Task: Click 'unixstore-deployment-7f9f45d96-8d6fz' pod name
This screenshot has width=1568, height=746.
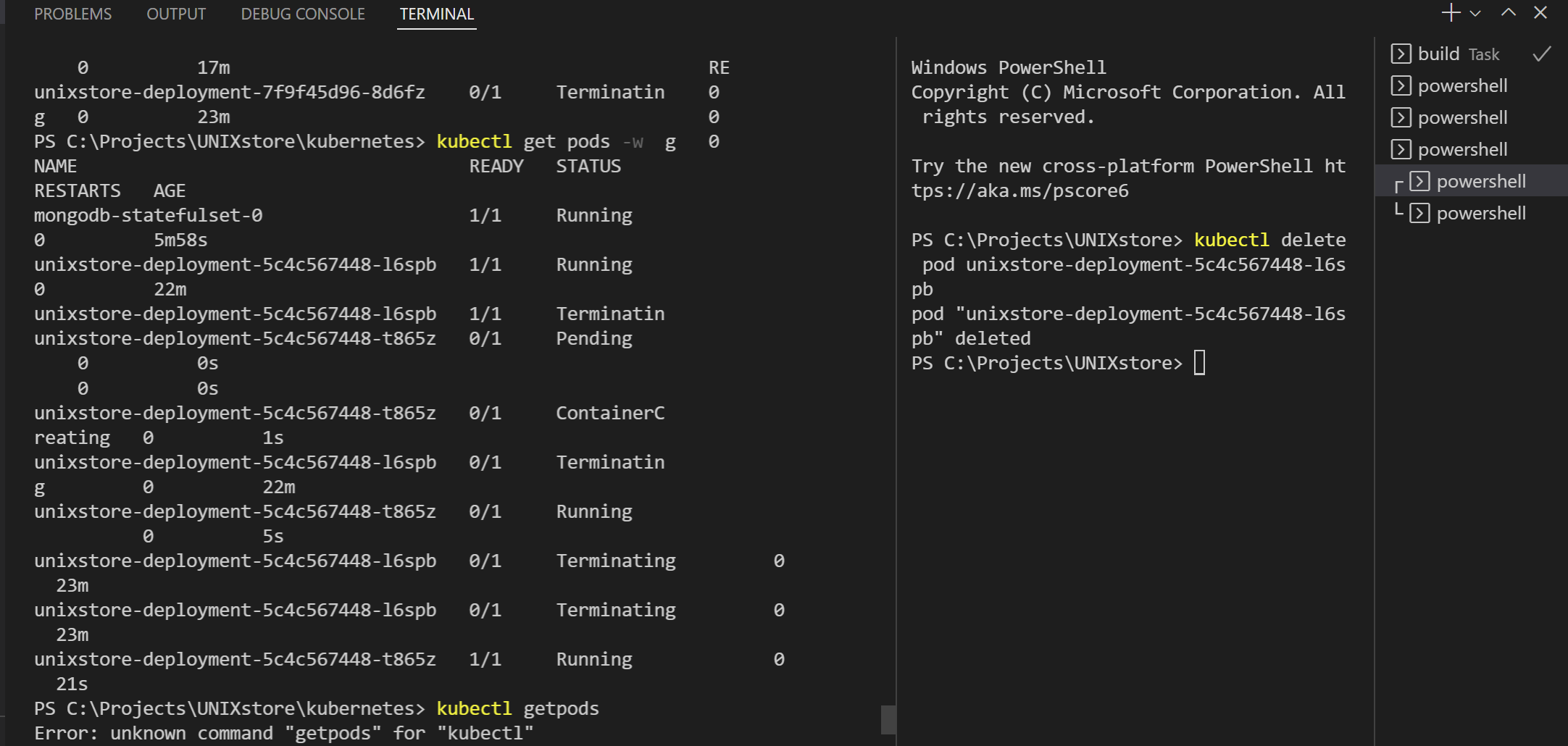Action: 230,93
